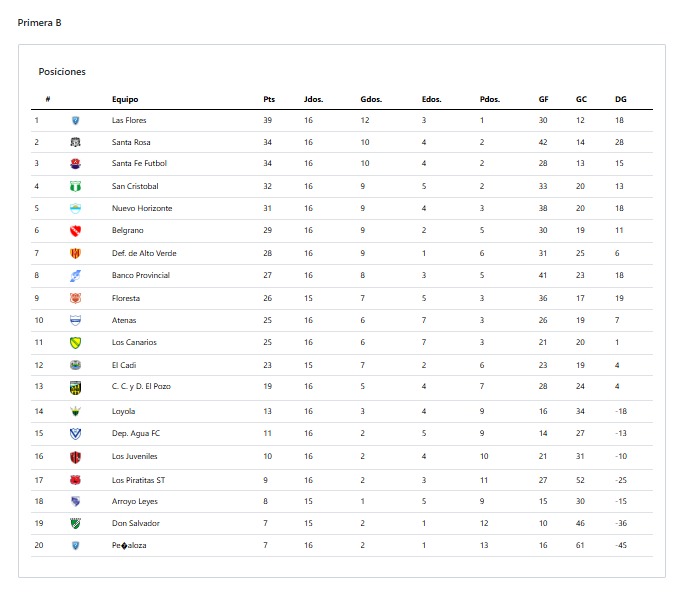
Task: Select the Loyola team row name
Action: (x=123, y=412)
